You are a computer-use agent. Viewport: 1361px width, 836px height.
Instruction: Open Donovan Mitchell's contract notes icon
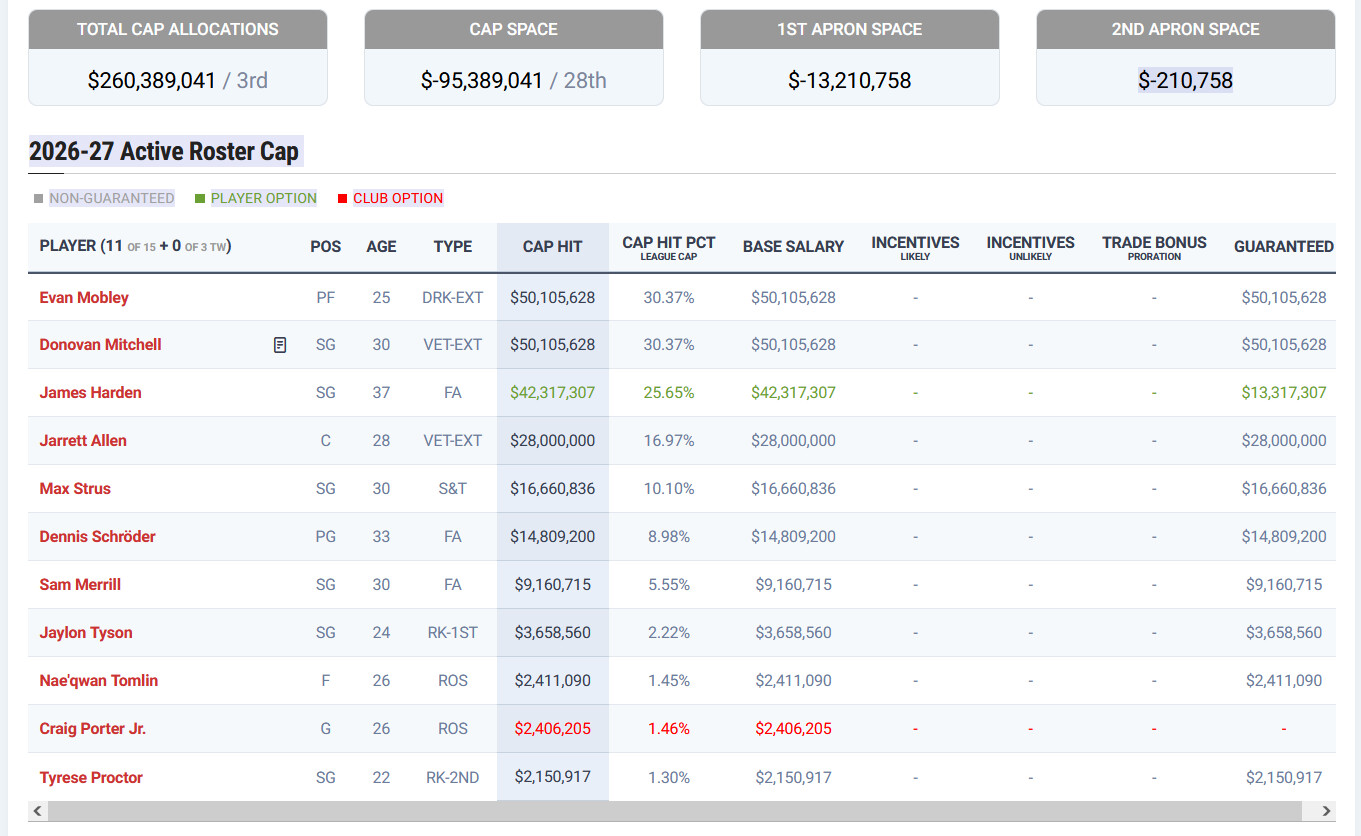click(x=280, y=345)
